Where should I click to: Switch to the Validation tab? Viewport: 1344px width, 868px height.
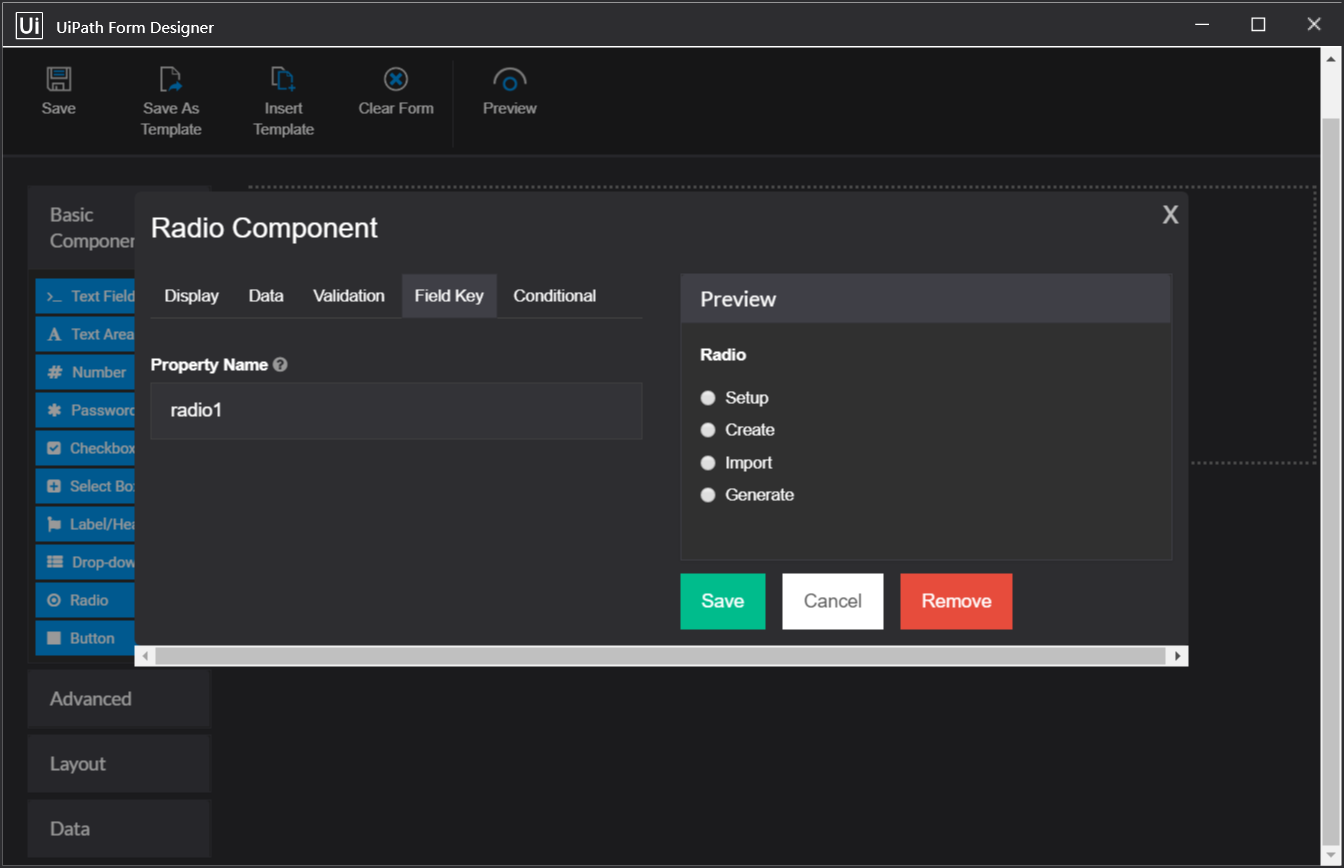coord(348,295)
